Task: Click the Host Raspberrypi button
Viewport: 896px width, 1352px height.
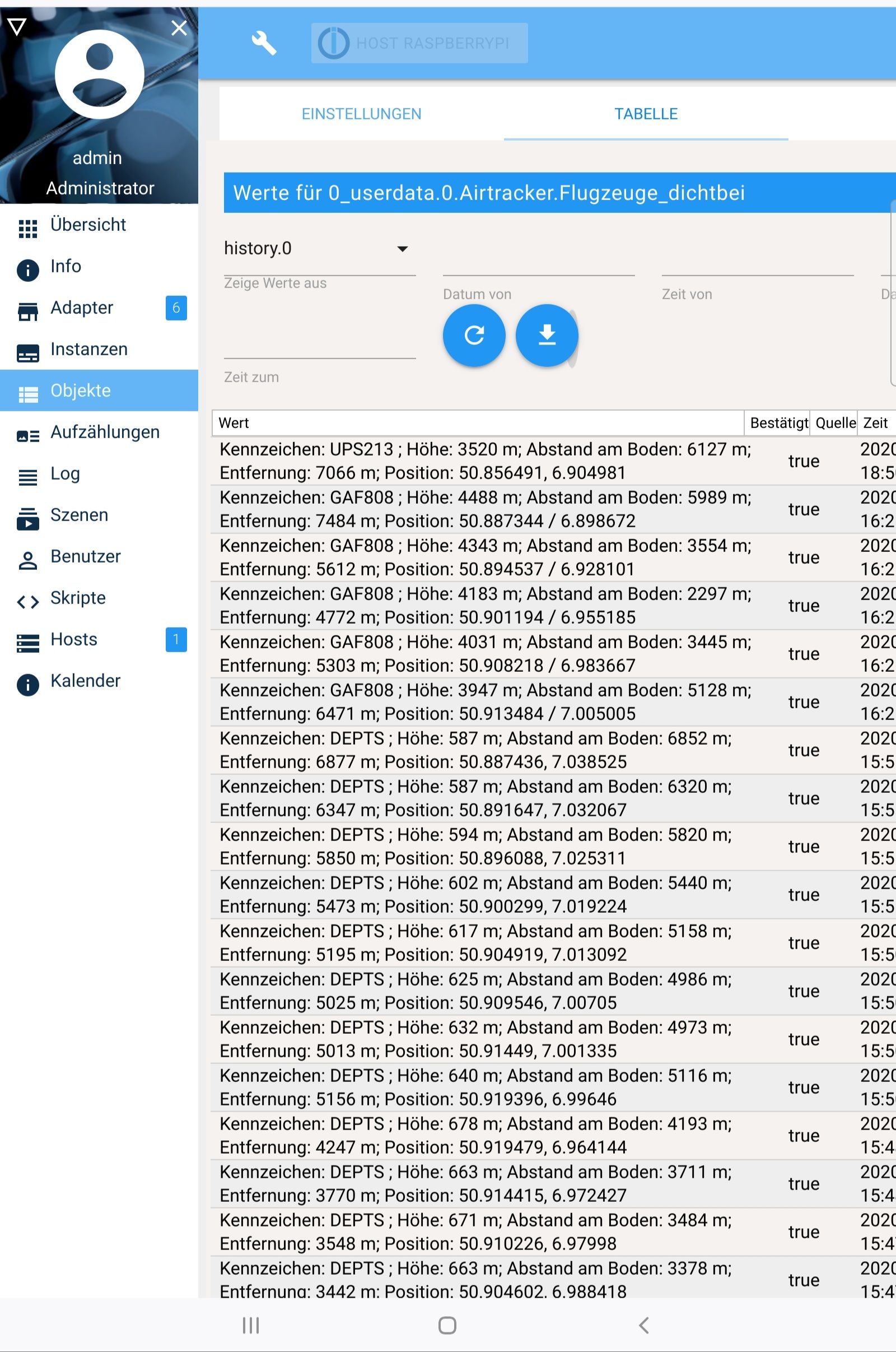Action: pyautogui.click(x=419, y=43)
